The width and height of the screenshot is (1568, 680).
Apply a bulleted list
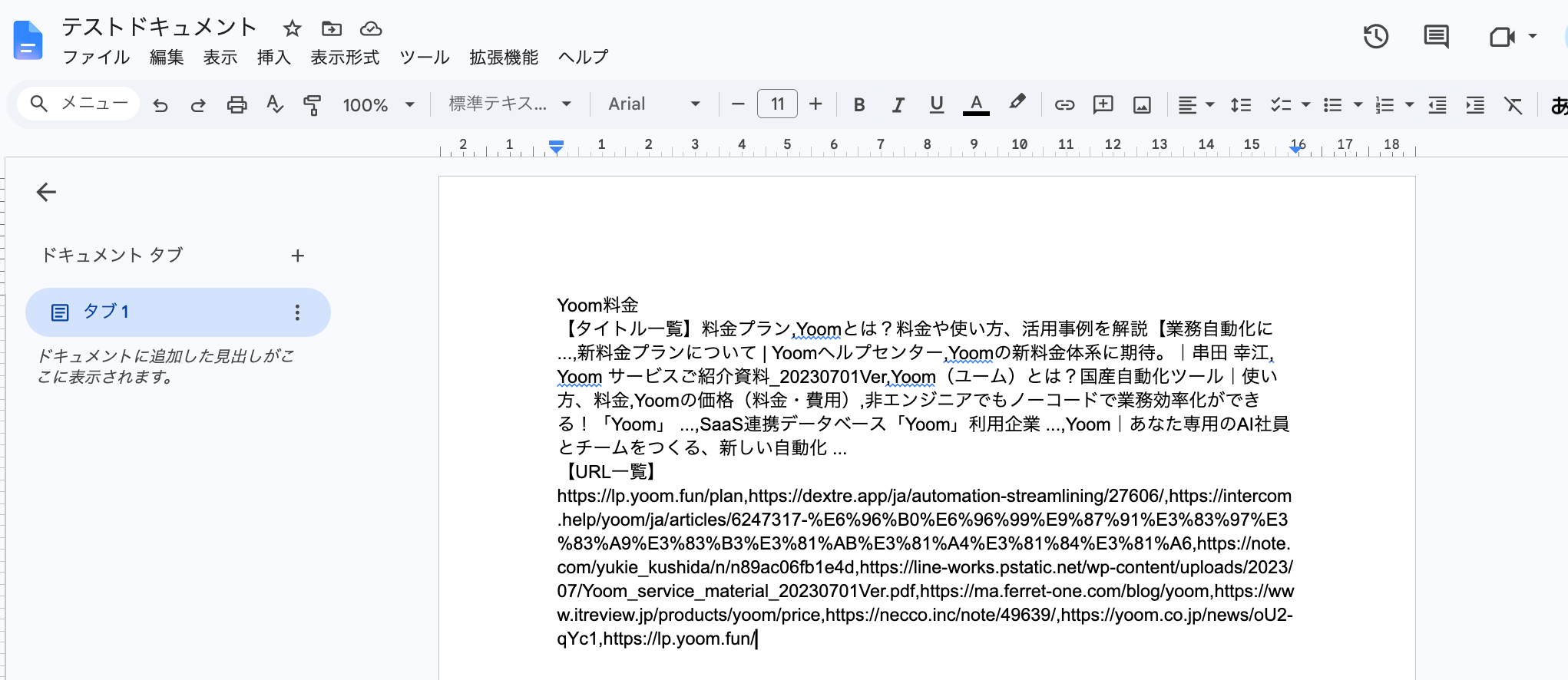pos(1333,104)
